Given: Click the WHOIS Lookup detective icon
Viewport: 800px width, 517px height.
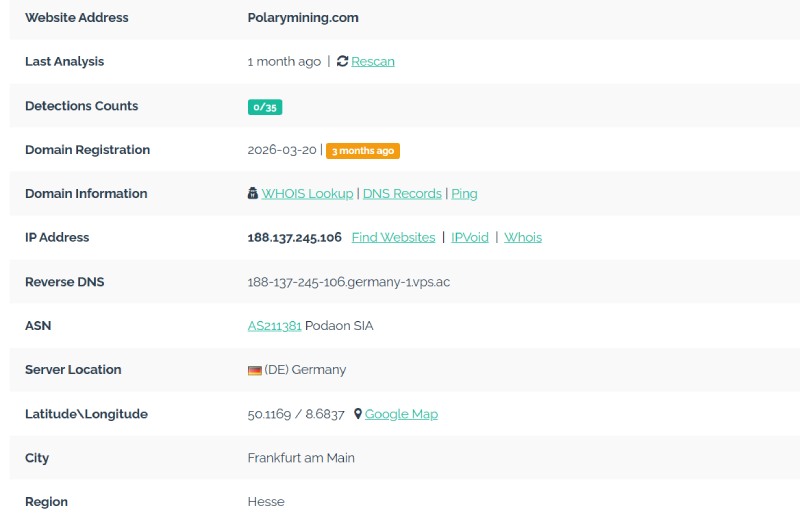Looking at the screenshot, I should point(253,193).
